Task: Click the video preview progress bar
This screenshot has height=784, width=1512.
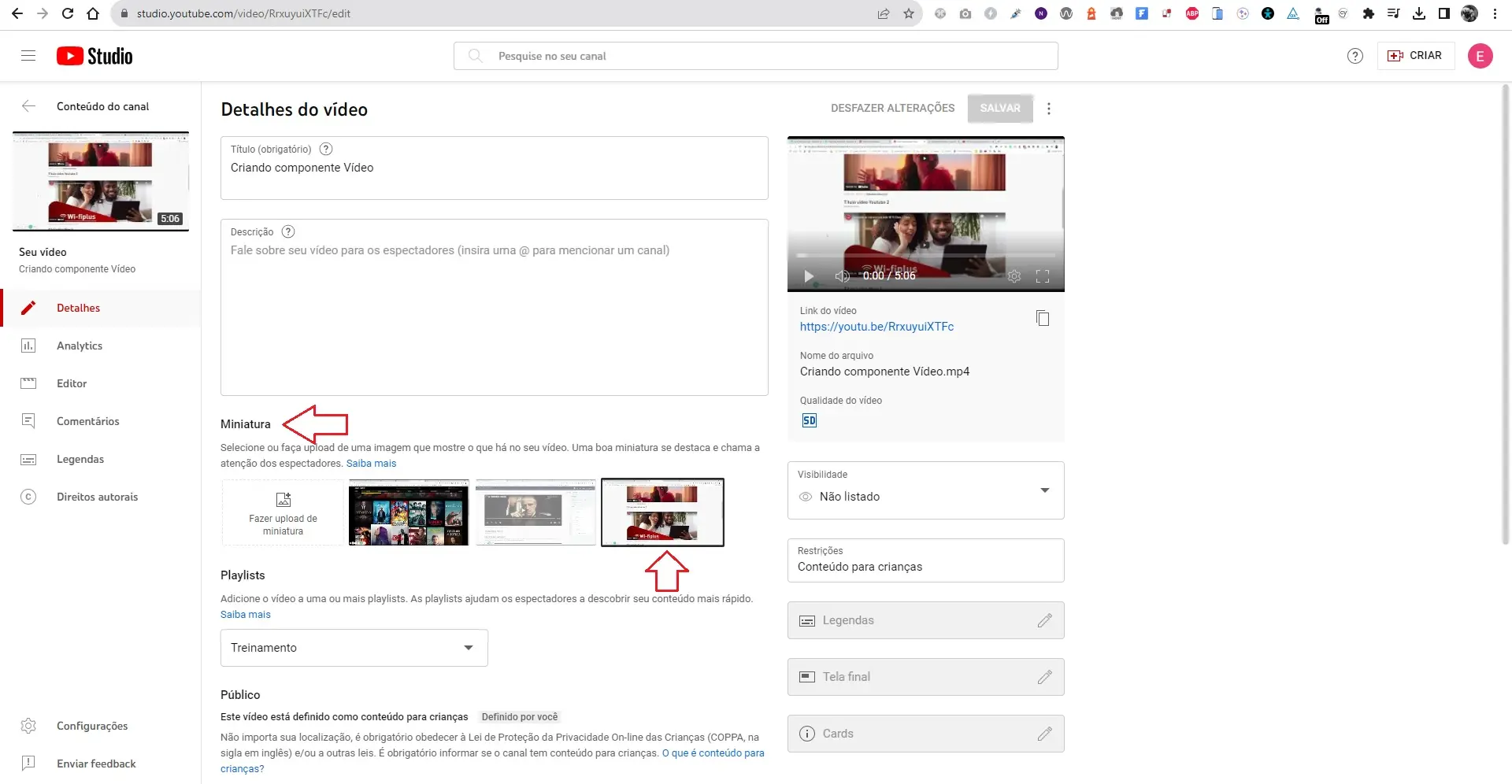Action: tap(925, 256)
